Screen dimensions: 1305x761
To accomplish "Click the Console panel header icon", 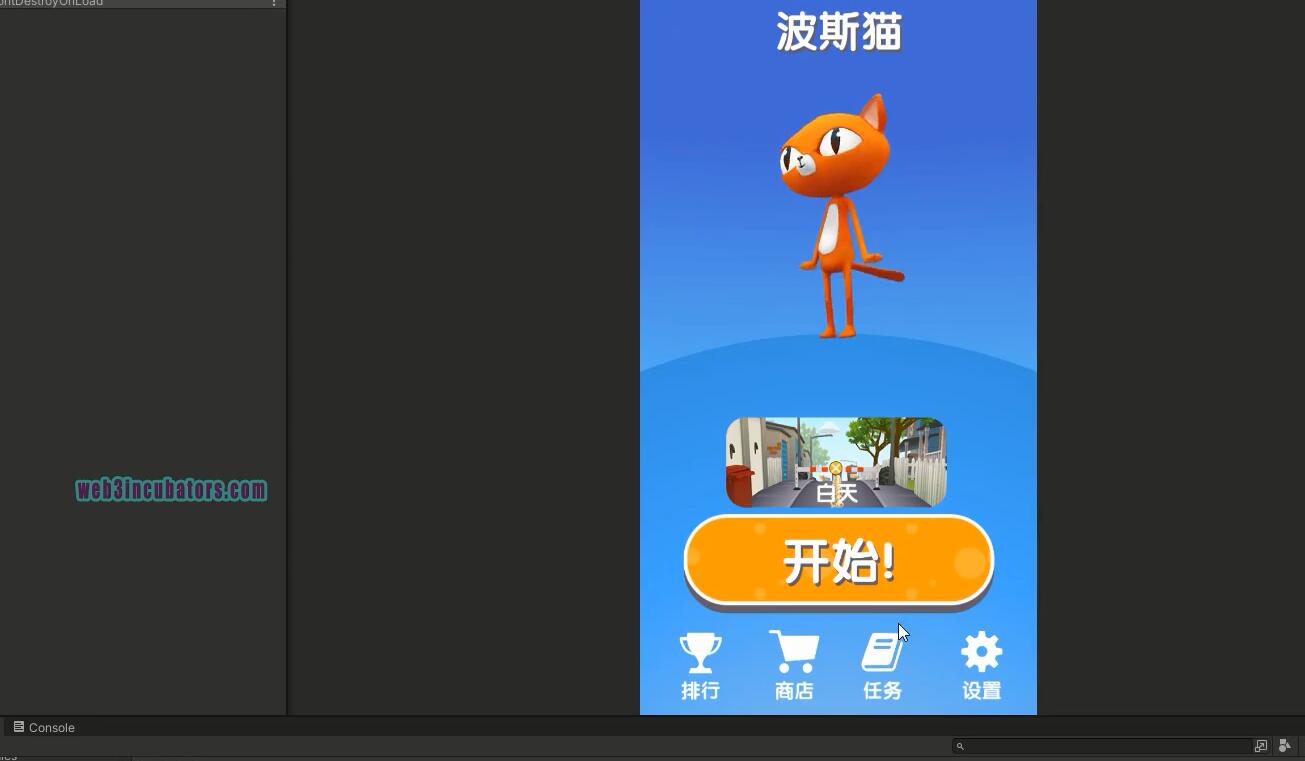I will click(18, 727).
